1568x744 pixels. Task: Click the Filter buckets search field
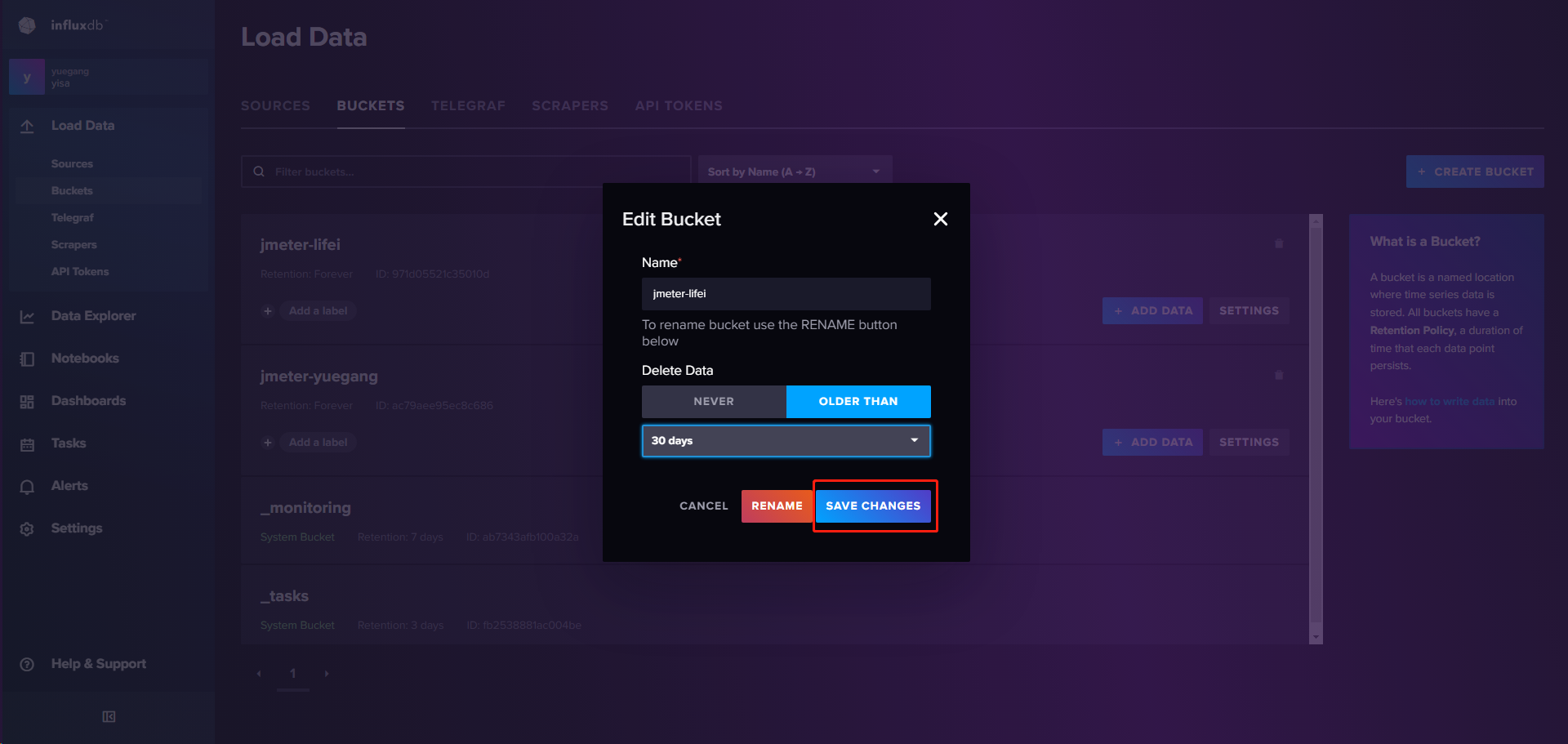coord(465,172)
